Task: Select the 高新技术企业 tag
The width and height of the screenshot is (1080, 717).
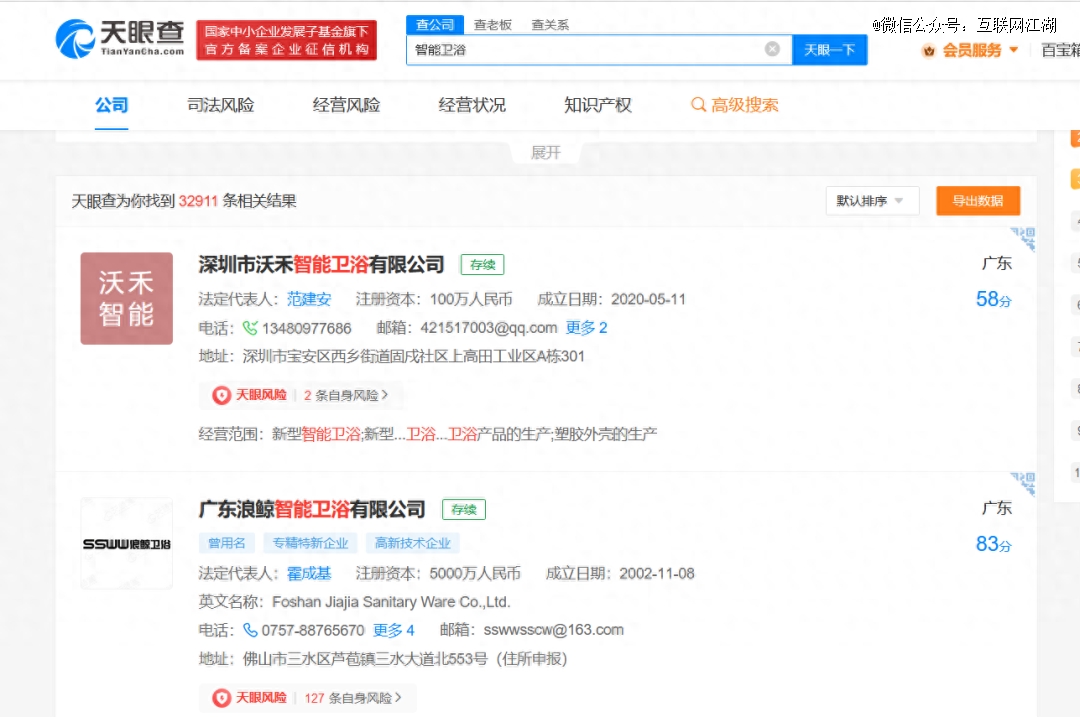Action: (x=412, y=543)
